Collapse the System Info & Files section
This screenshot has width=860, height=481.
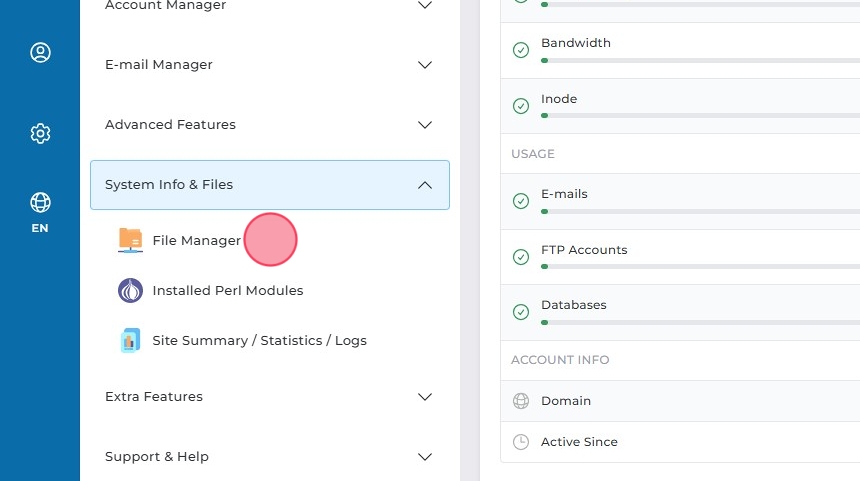pyautogui.click(x=269, y=185)
